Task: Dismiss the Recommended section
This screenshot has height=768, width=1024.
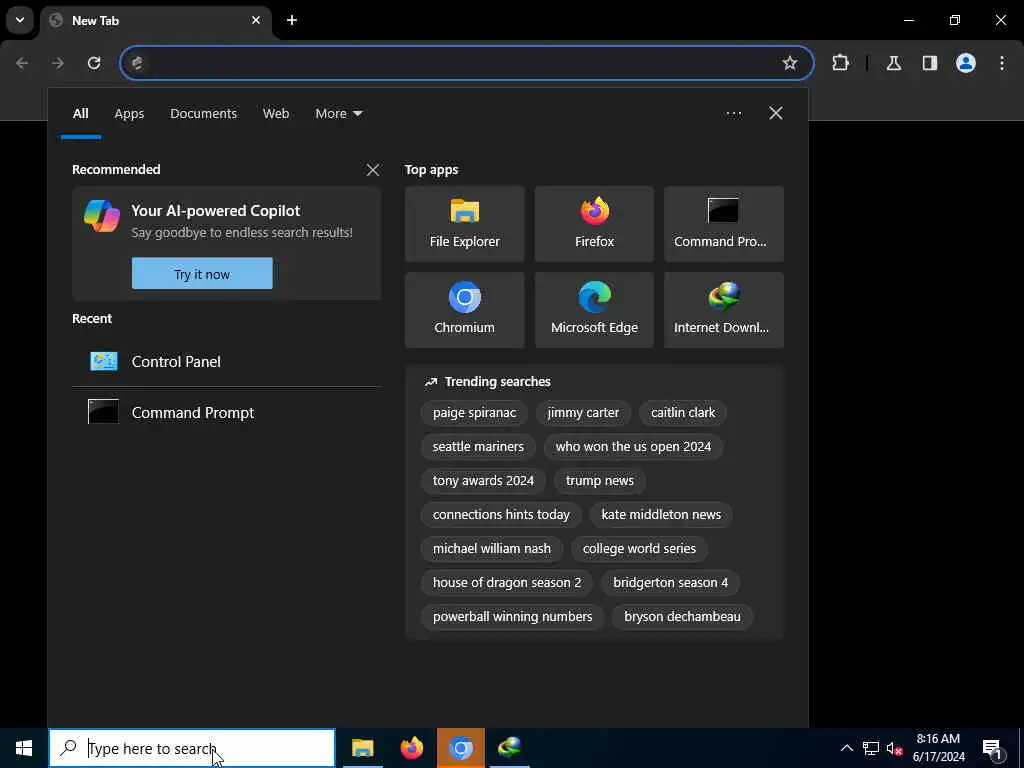Action: pos(373,170)
